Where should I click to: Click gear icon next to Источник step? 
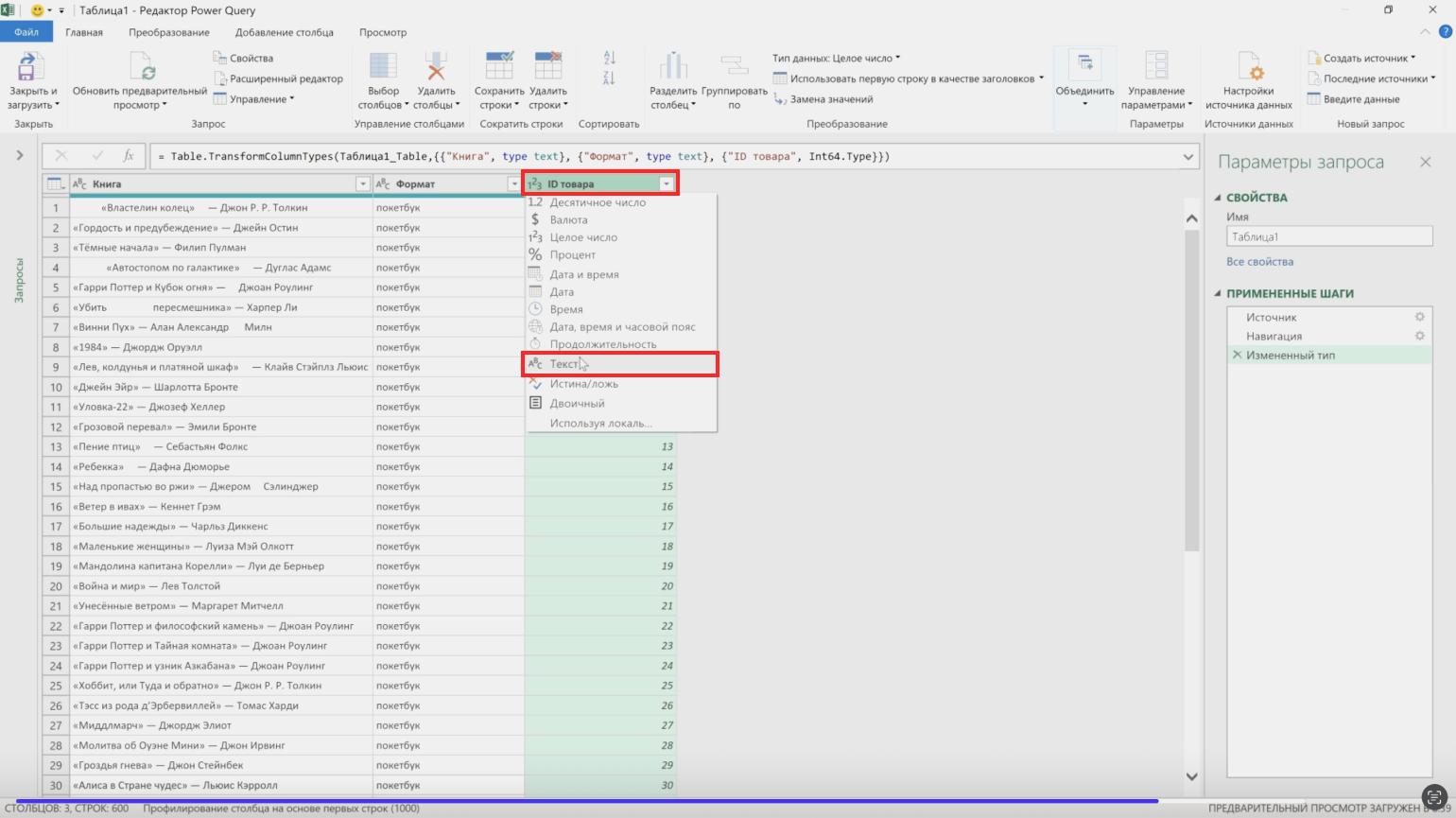[1419, 318]
